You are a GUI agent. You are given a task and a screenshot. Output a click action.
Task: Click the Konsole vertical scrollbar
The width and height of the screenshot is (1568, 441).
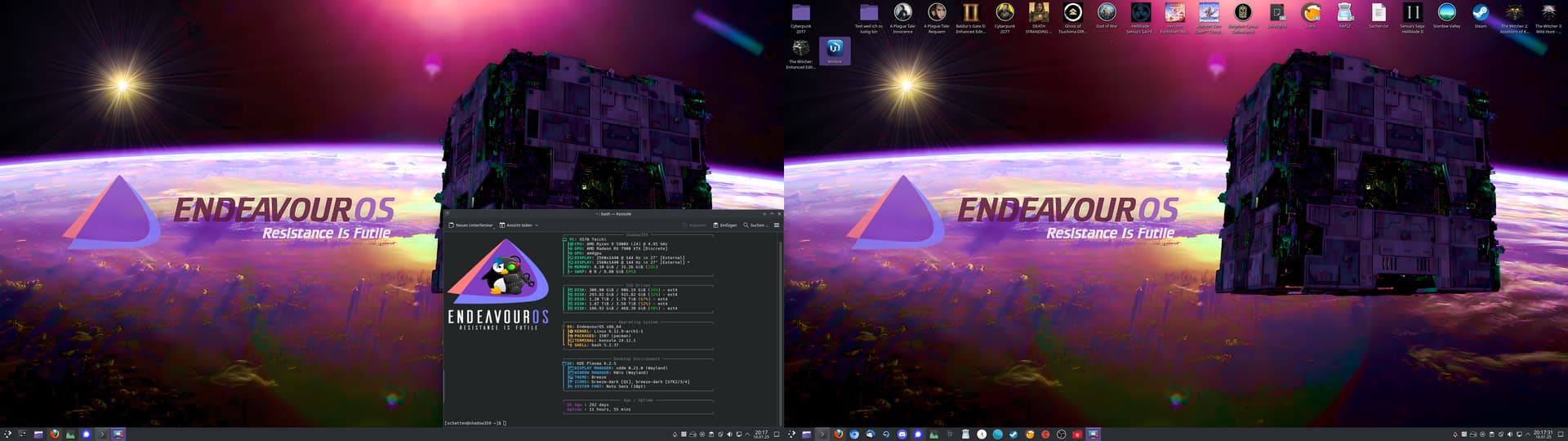(780, 329)
